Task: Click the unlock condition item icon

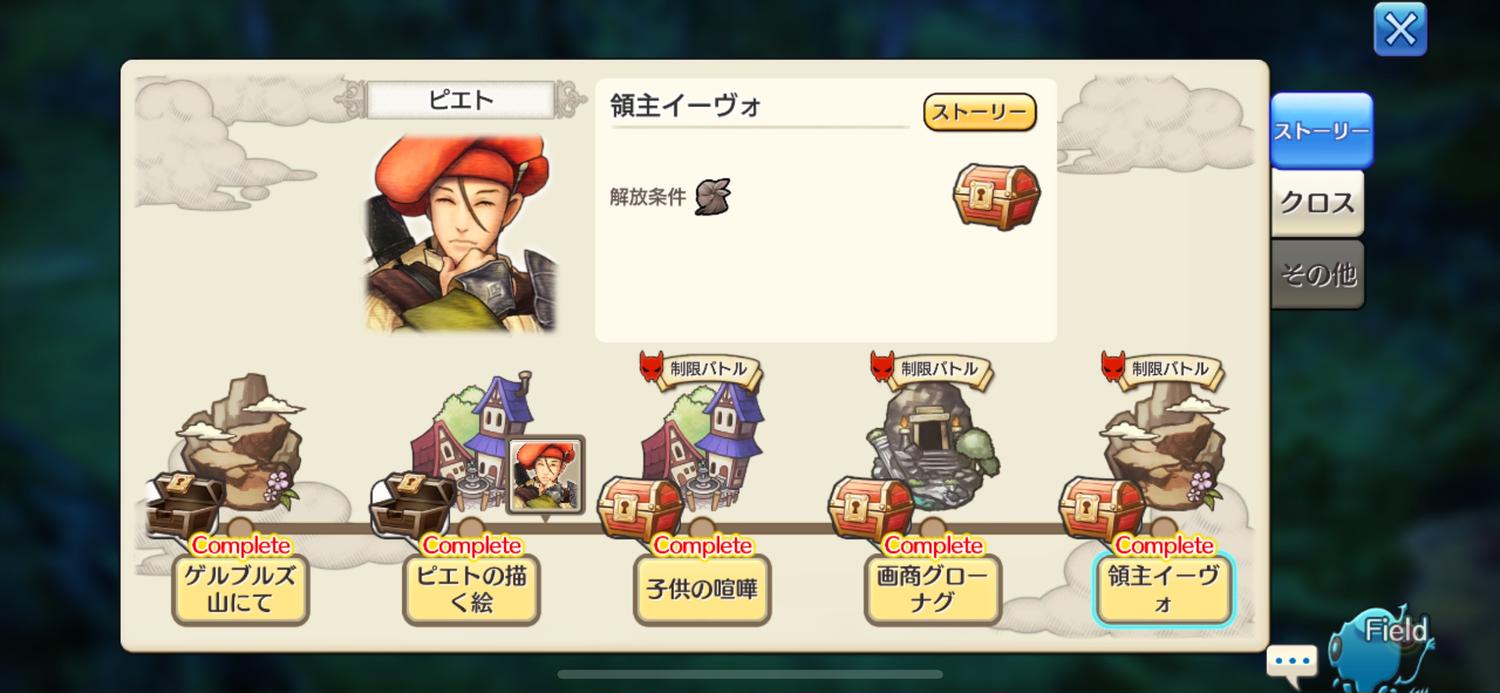Action: [x=713, y=196]
